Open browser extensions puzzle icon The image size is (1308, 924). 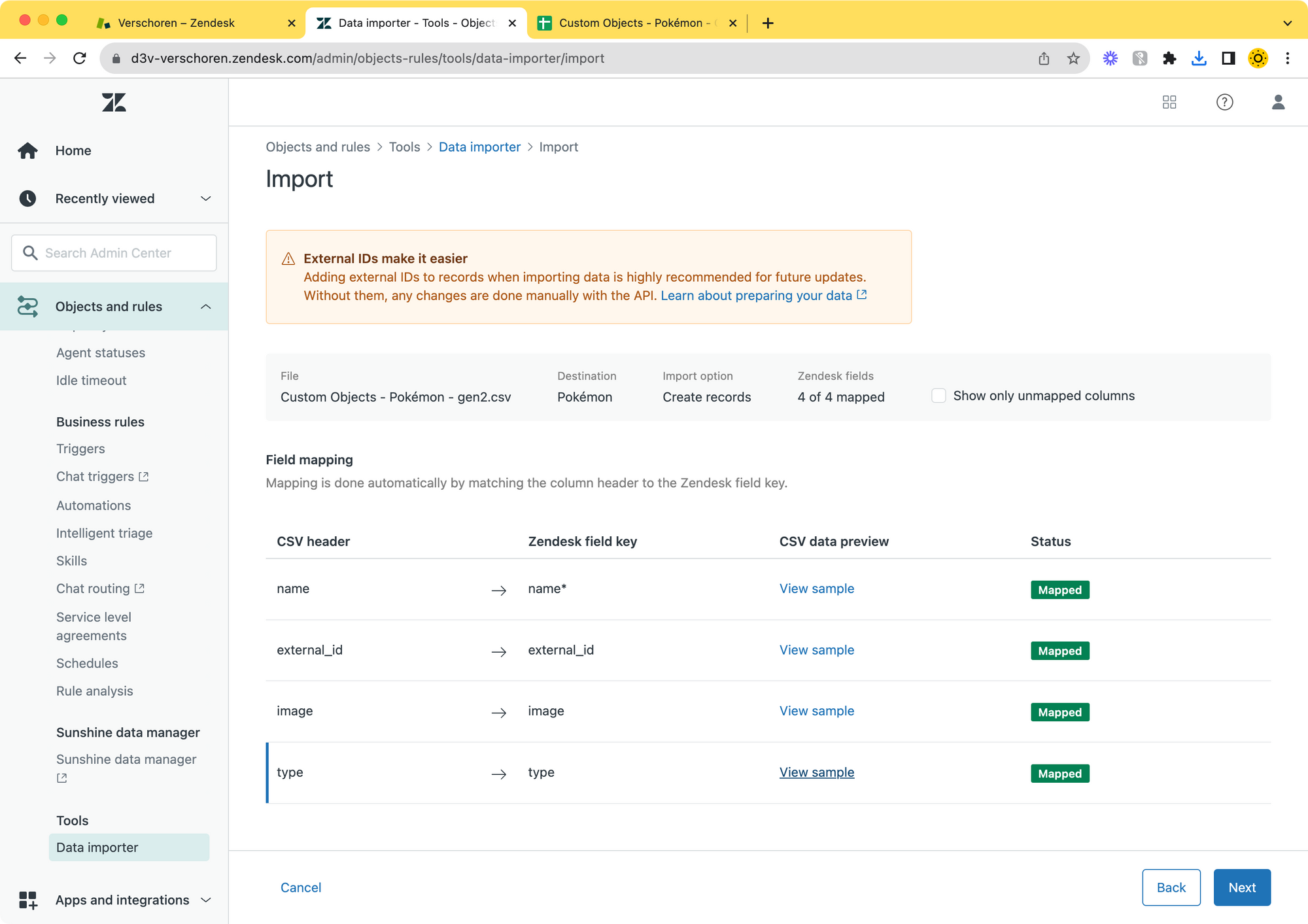pyautogui.click(x=1169, y=58)
